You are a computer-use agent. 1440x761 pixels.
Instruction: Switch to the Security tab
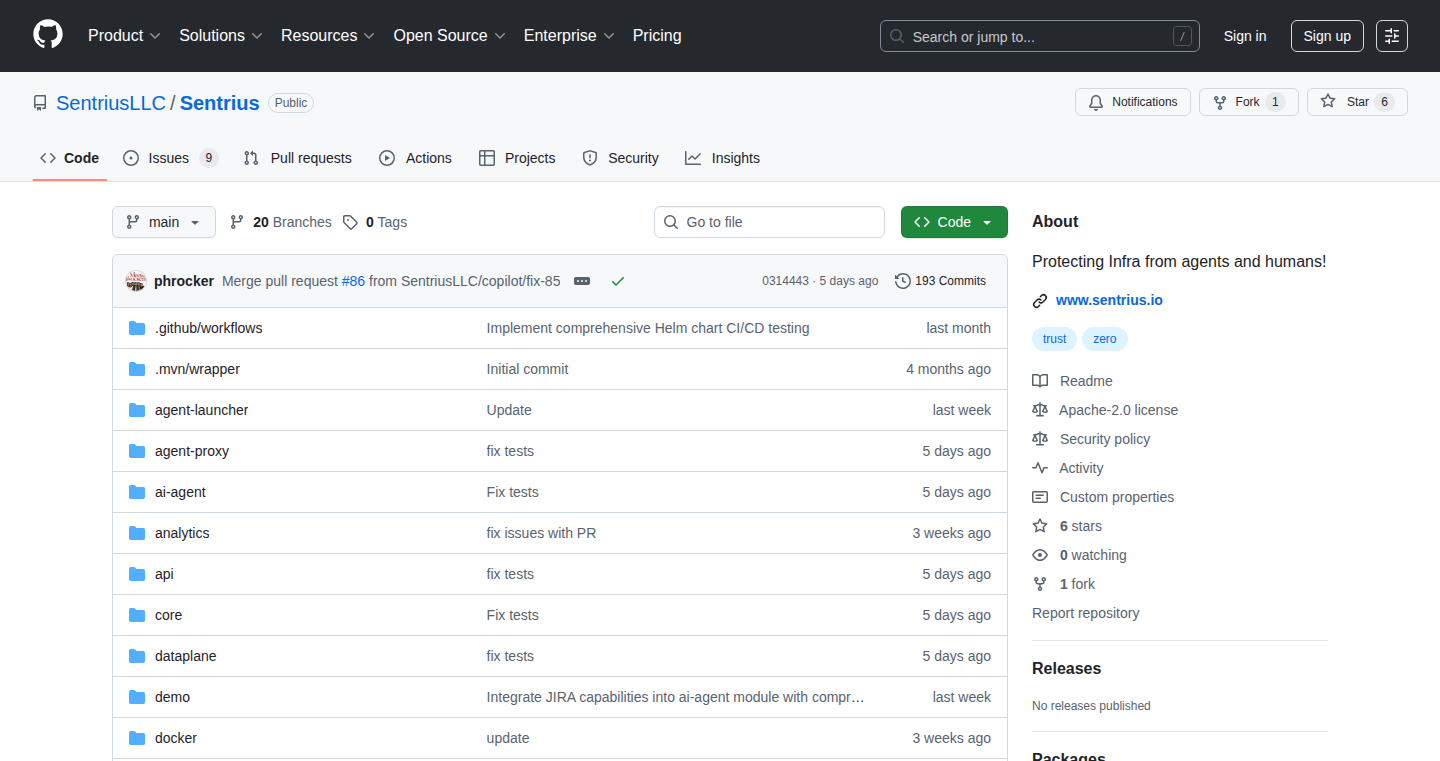pyautogui.click(x=620, y=158)
